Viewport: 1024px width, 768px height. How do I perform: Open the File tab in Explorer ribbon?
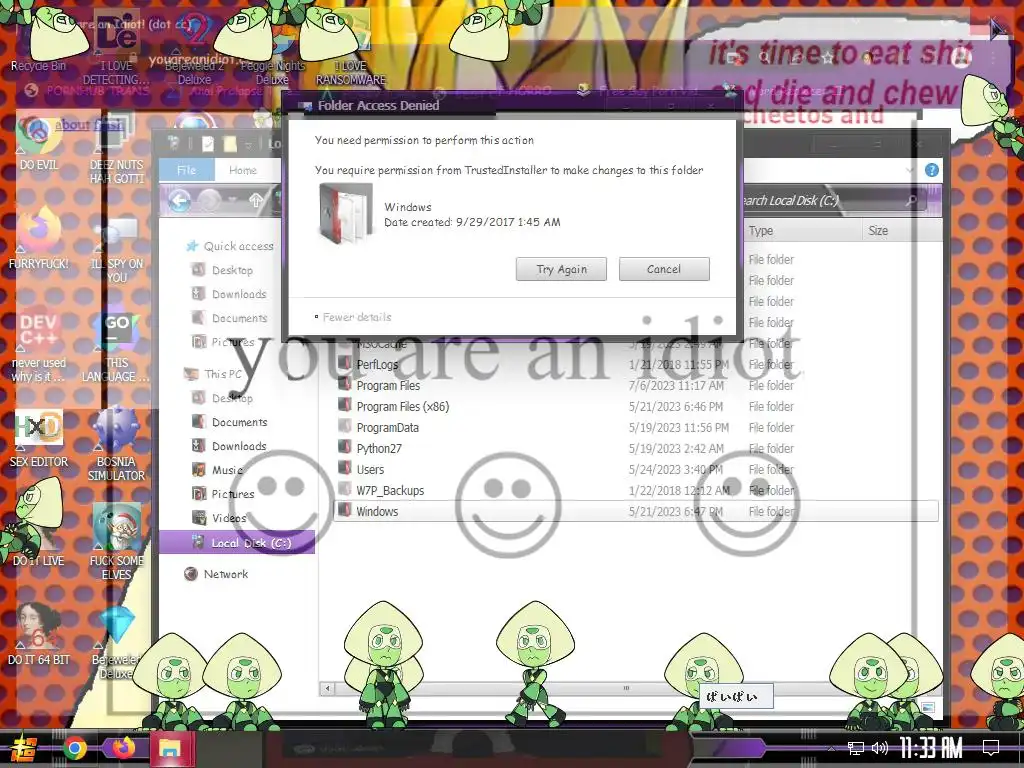[187, 170]
